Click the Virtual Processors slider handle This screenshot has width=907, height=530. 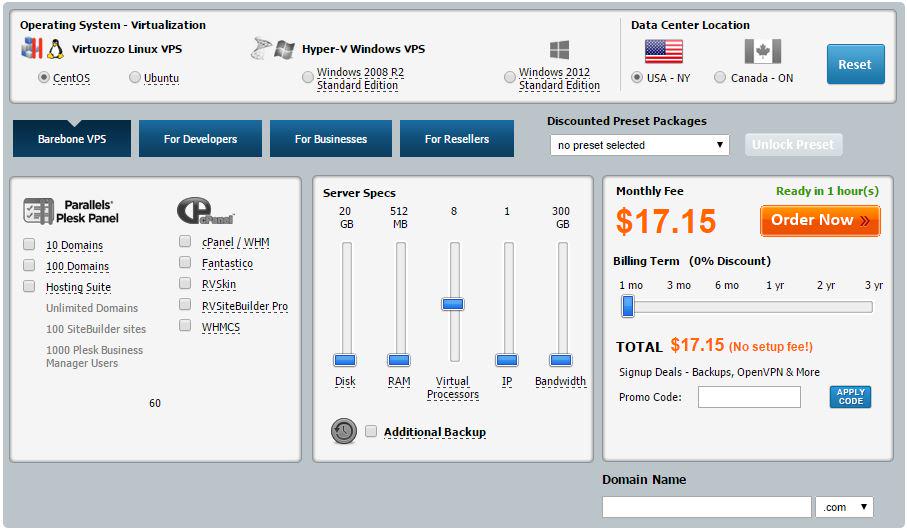pos(453,304)
